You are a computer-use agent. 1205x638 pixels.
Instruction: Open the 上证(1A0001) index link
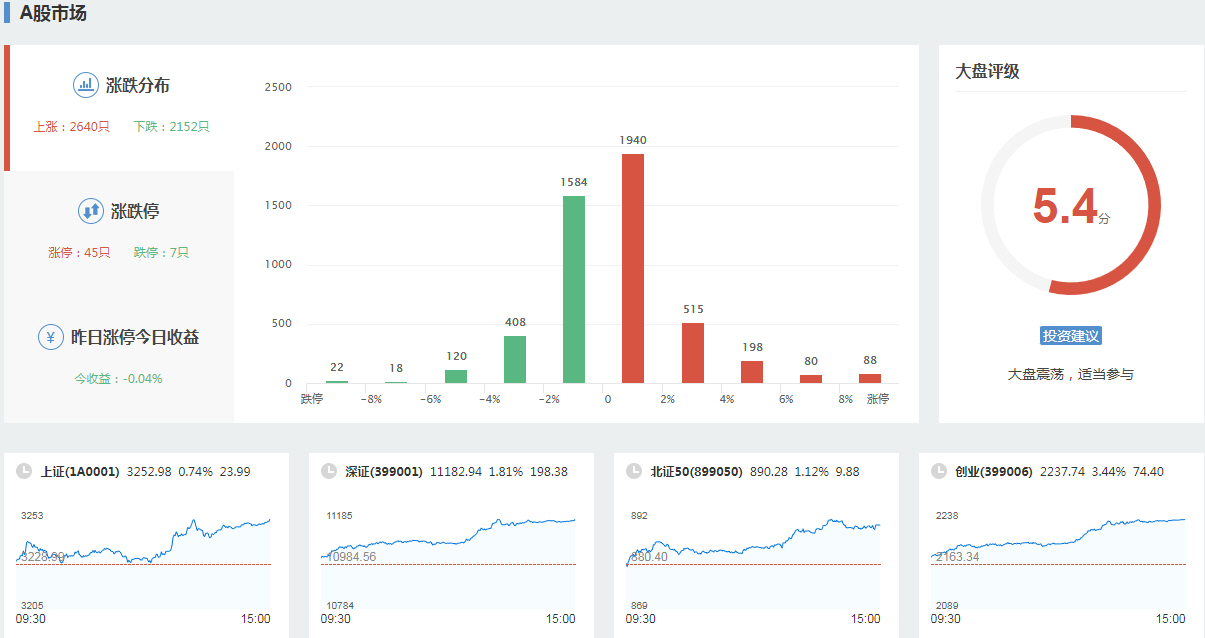(80, 471)
